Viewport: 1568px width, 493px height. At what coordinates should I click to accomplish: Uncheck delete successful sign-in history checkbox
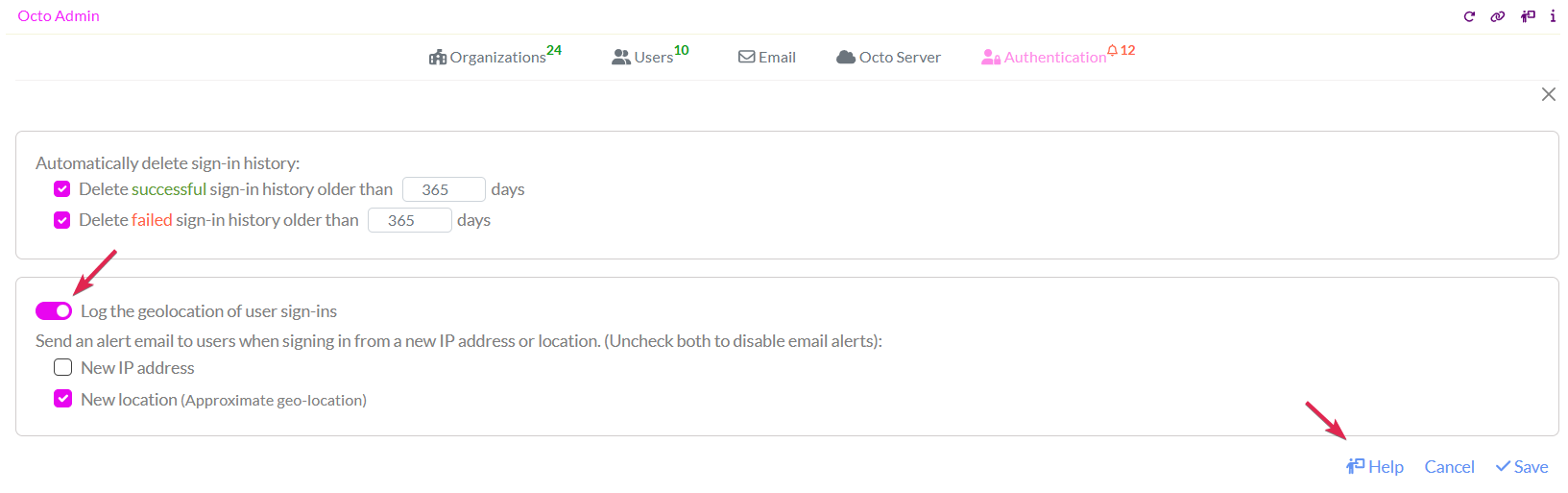point(62,189)
